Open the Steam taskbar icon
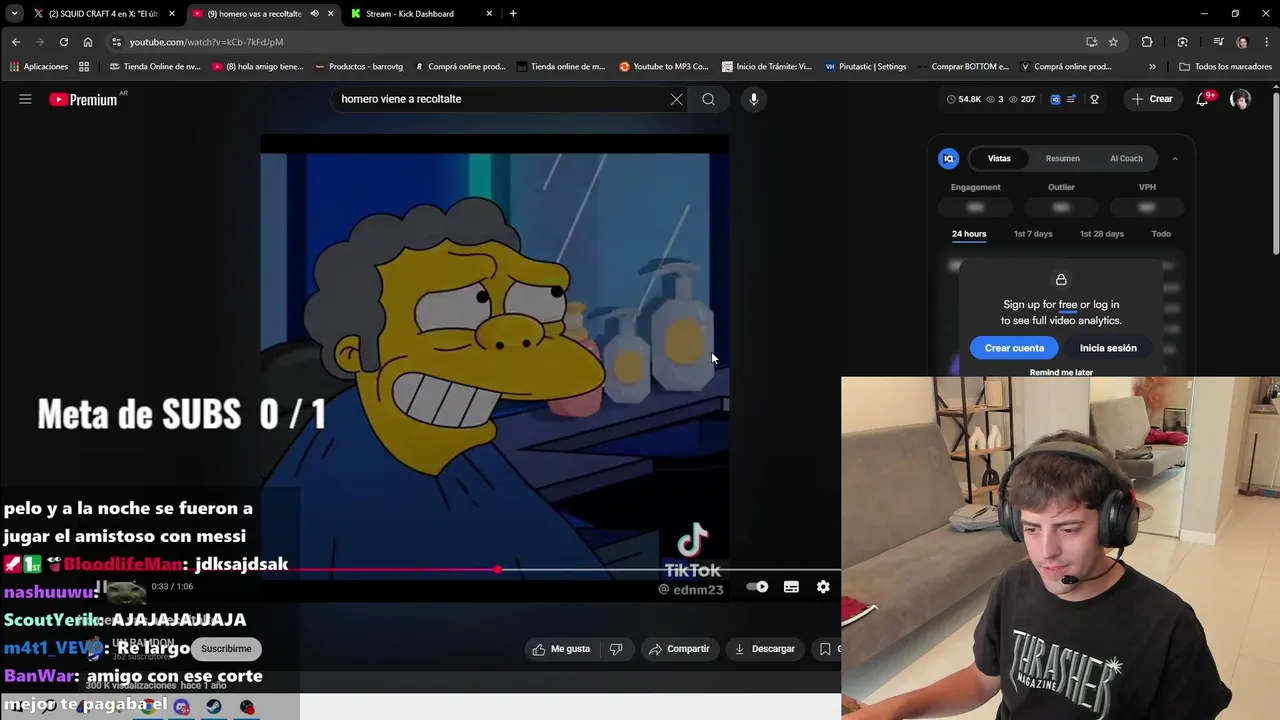The image size is (1280, 720). 214,707
